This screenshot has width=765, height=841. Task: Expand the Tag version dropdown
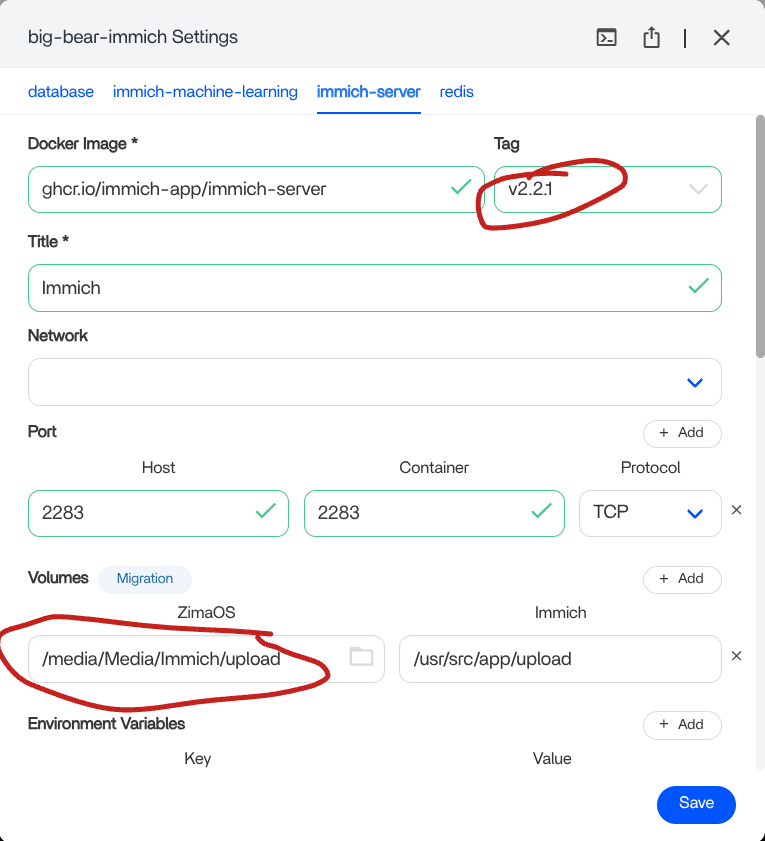tap(698, 189)
